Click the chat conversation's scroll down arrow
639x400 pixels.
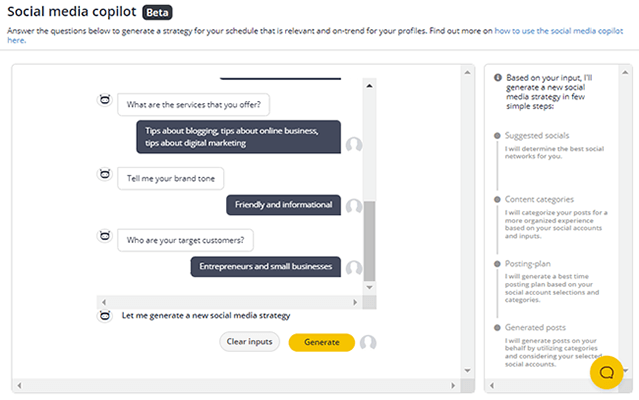tap(369, 288)
